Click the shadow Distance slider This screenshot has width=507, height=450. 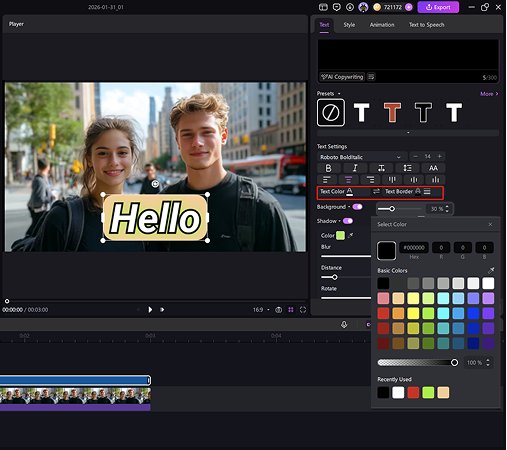346,277
